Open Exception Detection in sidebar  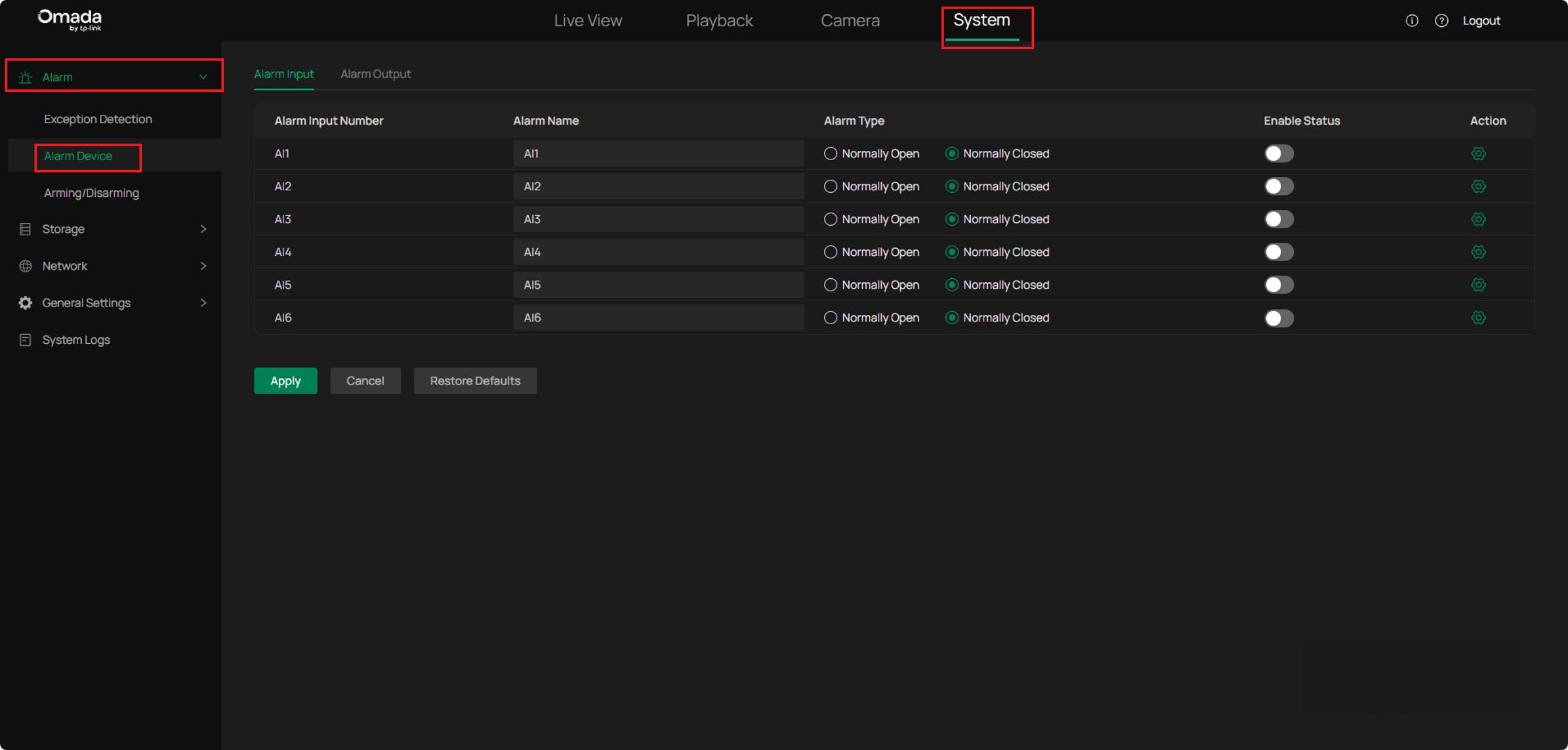(x=98, y=119)
